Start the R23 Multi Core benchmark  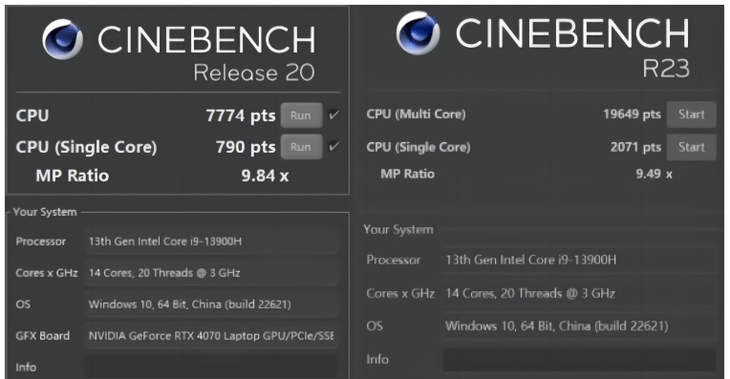pyautogui.click(x=691, y=114)
